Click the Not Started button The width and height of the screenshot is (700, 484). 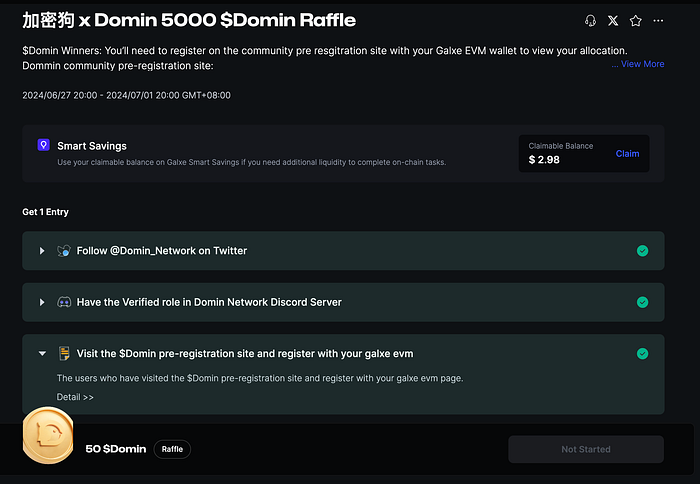pyautogui.click(x=585, y=449)
